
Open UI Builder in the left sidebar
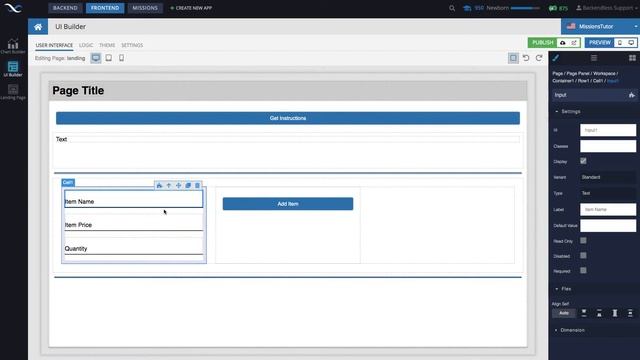point(13,69)
